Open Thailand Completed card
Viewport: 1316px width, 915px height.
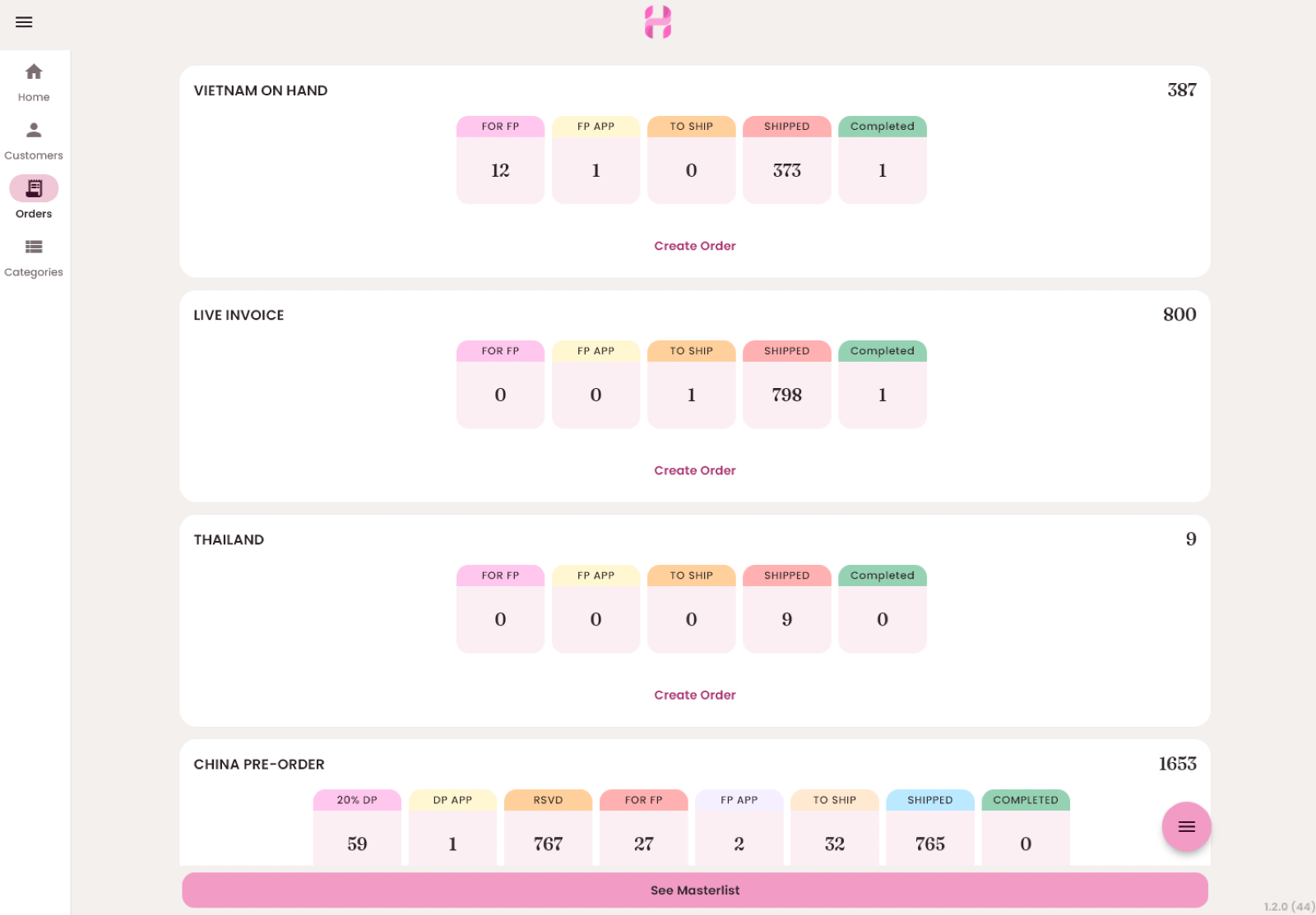click(x=883, y=608)
